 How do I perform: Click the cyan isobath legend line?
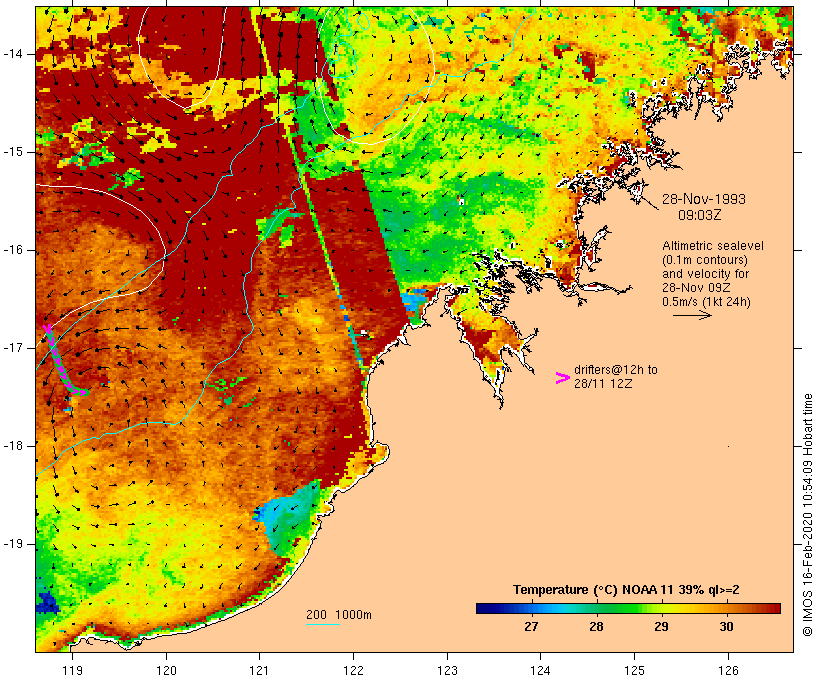[323, 624]
